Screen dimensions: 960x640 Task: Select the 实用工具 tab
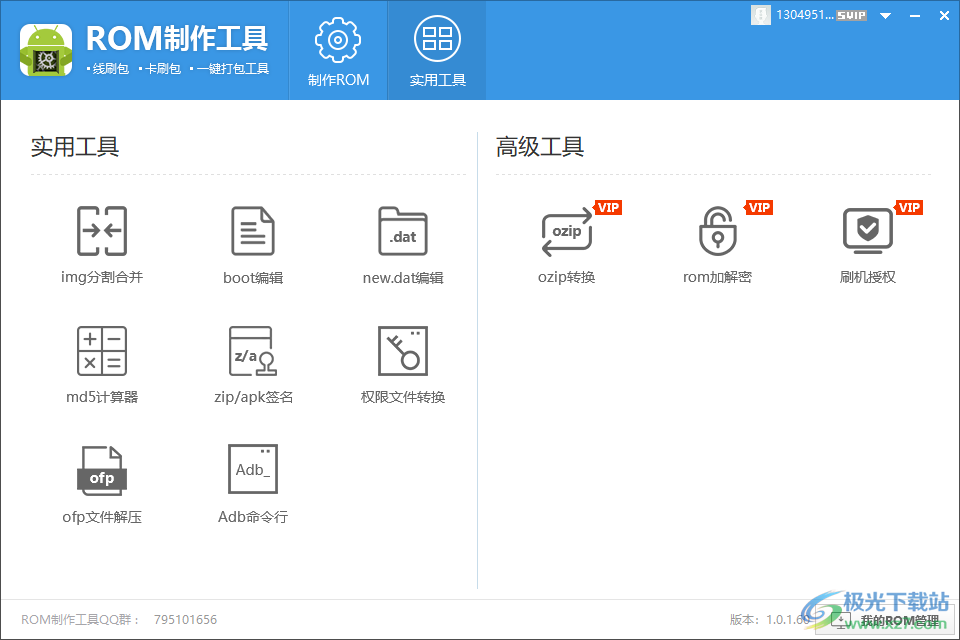(x=436, y=50)
